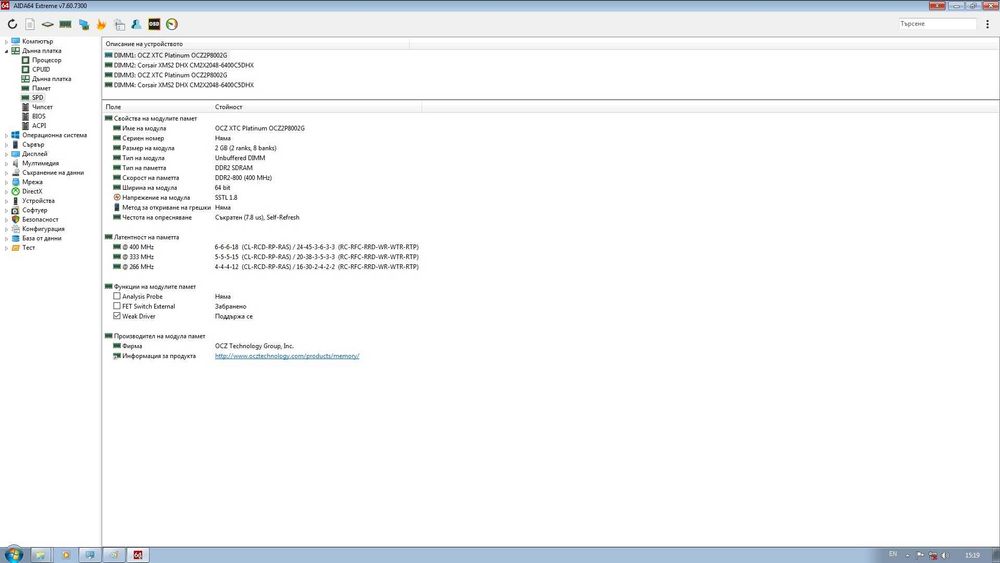Select the @ 400 MHz latency row
Viewport: 1000px width, 563px height.
point(266,247)
